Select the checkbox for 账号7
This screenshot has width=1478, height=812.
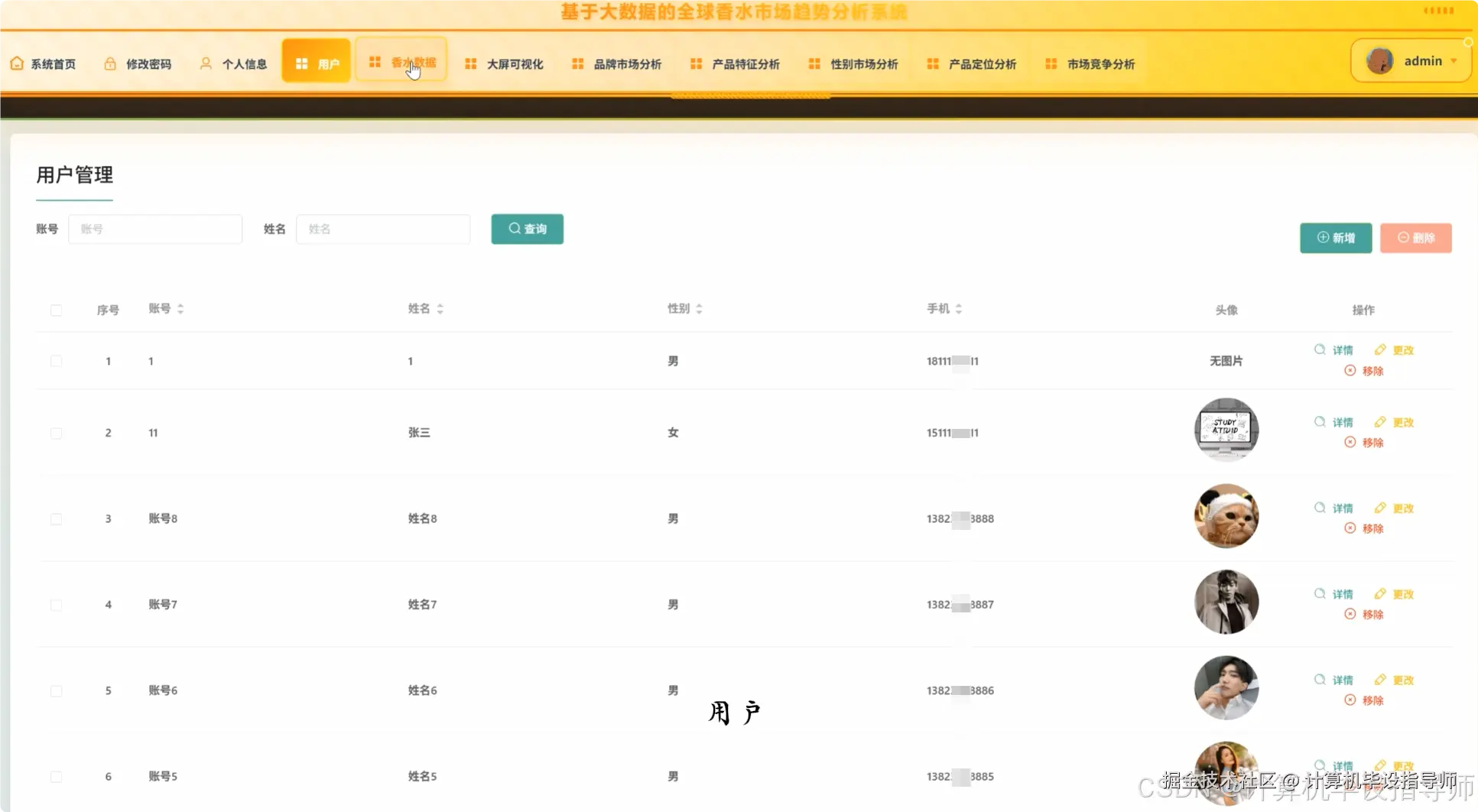(x=57, y=604)
